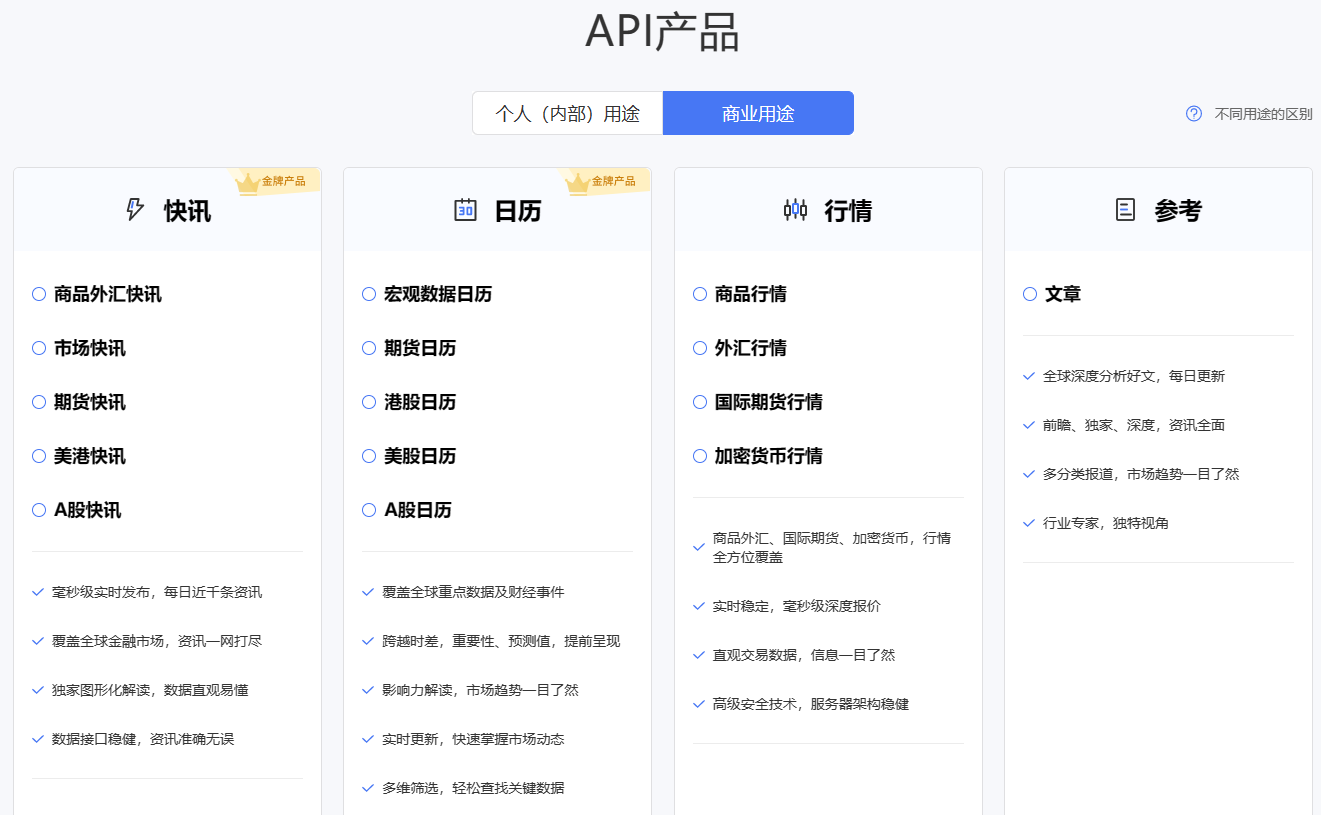This screenshot has height=815, width=1321.
Task: Select the A股日历 radio option
Action: (x=369, y=510)
